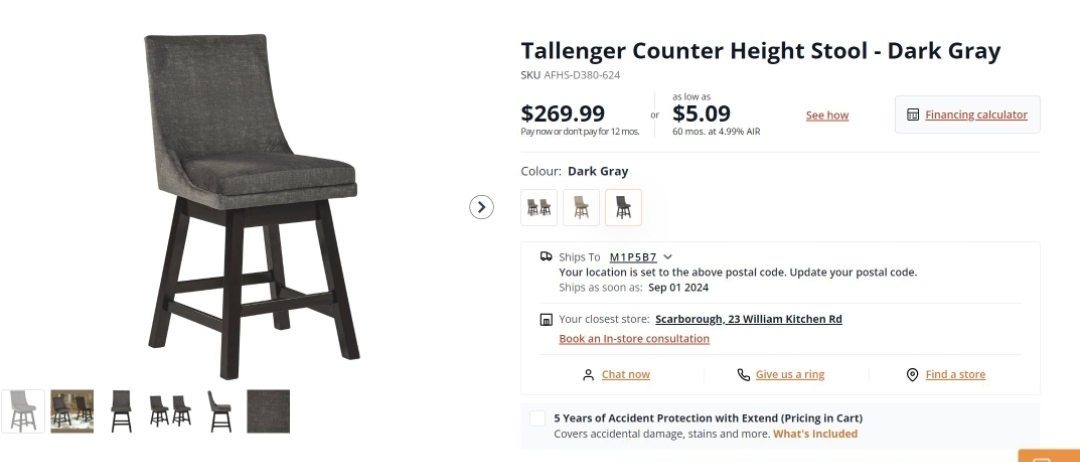Open the See how financing link
Image resolution: width=1080 pixels, height=462 pixels.
(x=827, y=116)
